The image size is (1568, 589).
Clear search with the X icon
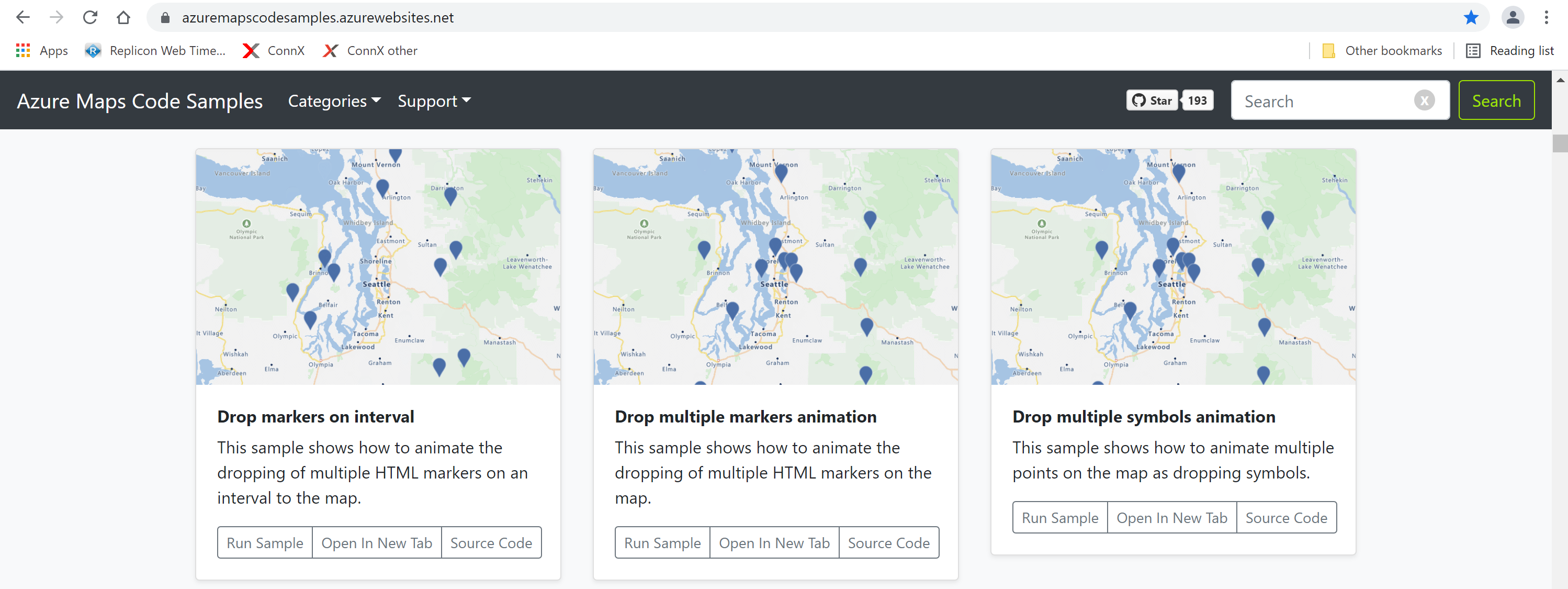point(1424,101)
